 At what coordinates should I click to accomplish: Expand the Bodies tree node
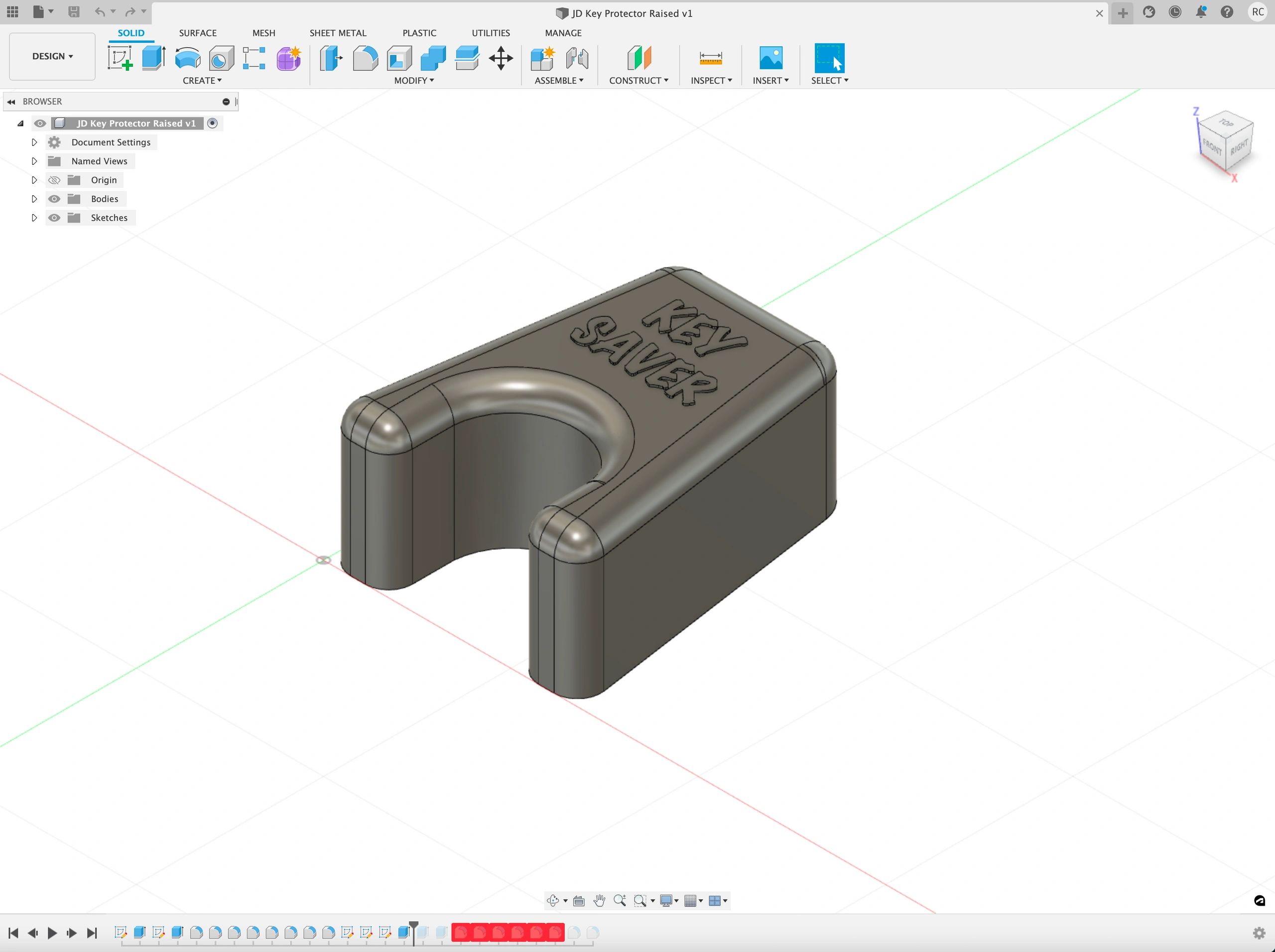click(34, 199)
